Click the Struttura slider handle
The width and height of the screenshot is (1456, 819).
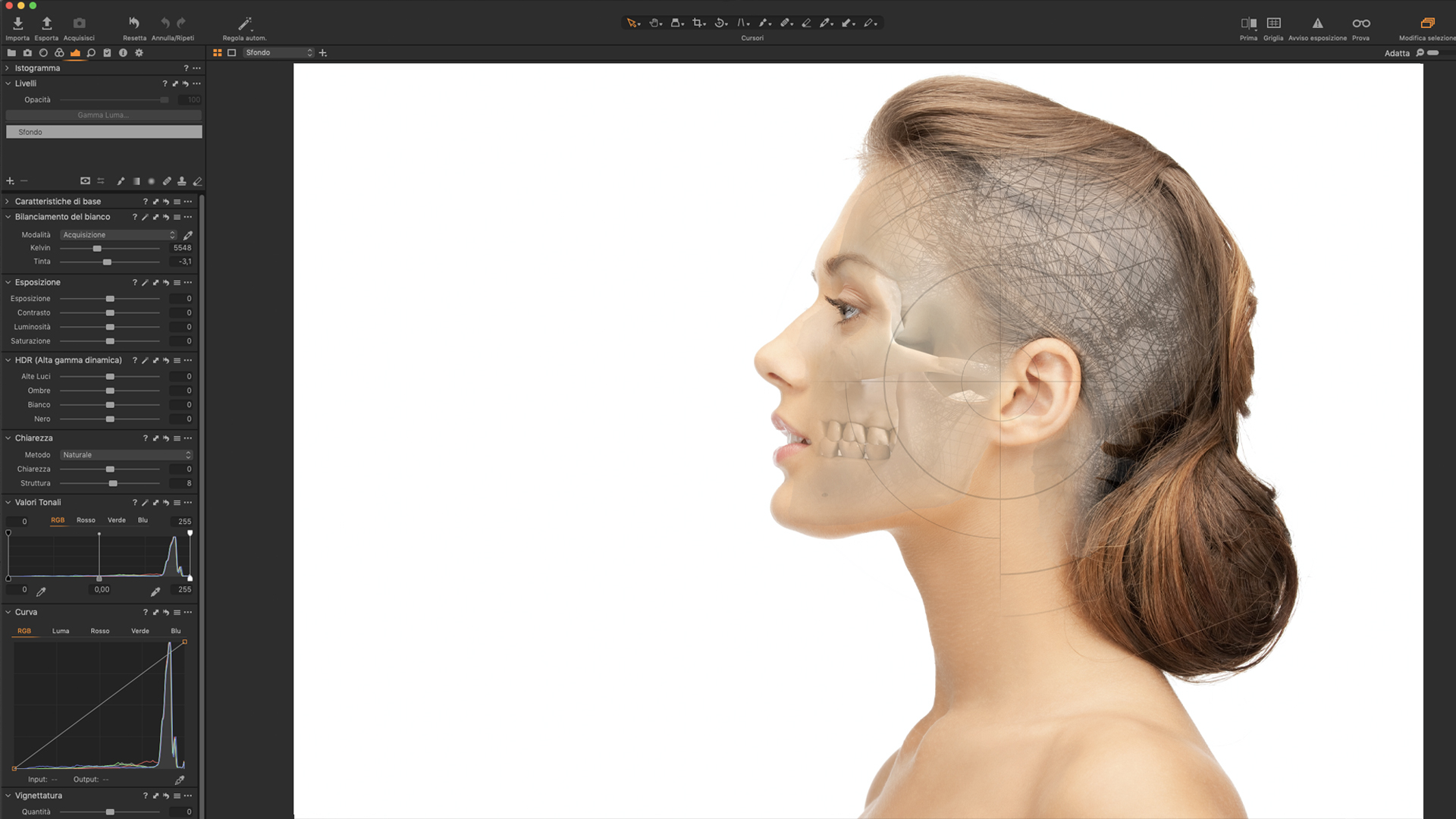(113, 484)
